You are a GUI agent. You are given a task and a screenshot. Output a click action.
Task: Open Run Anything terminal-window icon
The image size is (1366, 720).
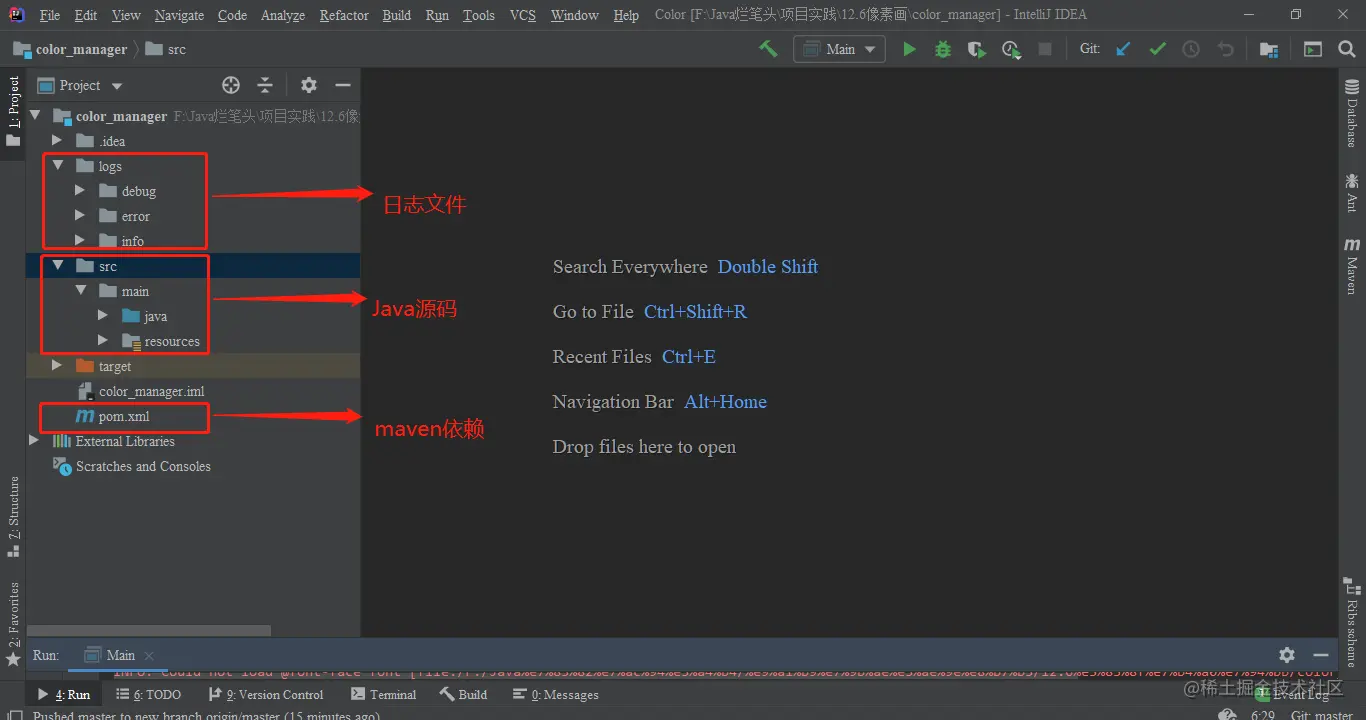[x=1313, y=49]
